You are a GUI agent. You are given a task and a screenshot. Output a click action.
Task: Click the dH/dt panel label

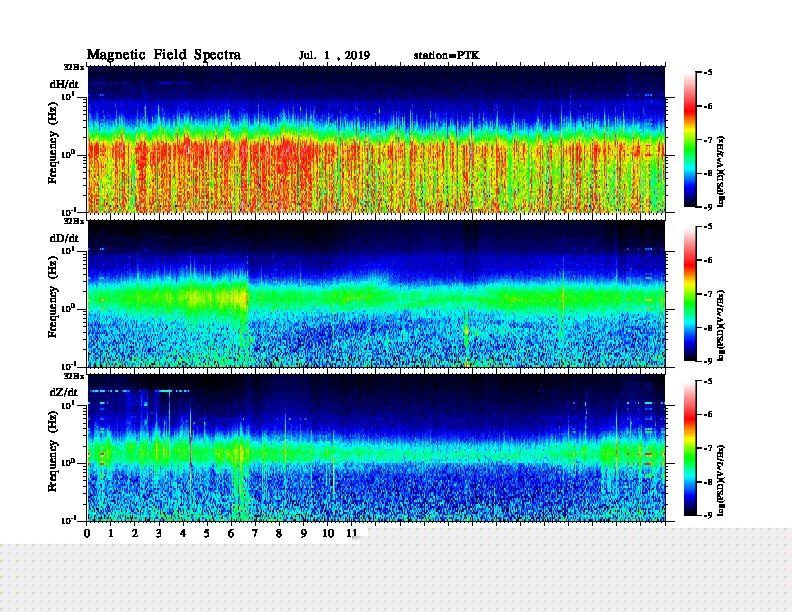64,84
